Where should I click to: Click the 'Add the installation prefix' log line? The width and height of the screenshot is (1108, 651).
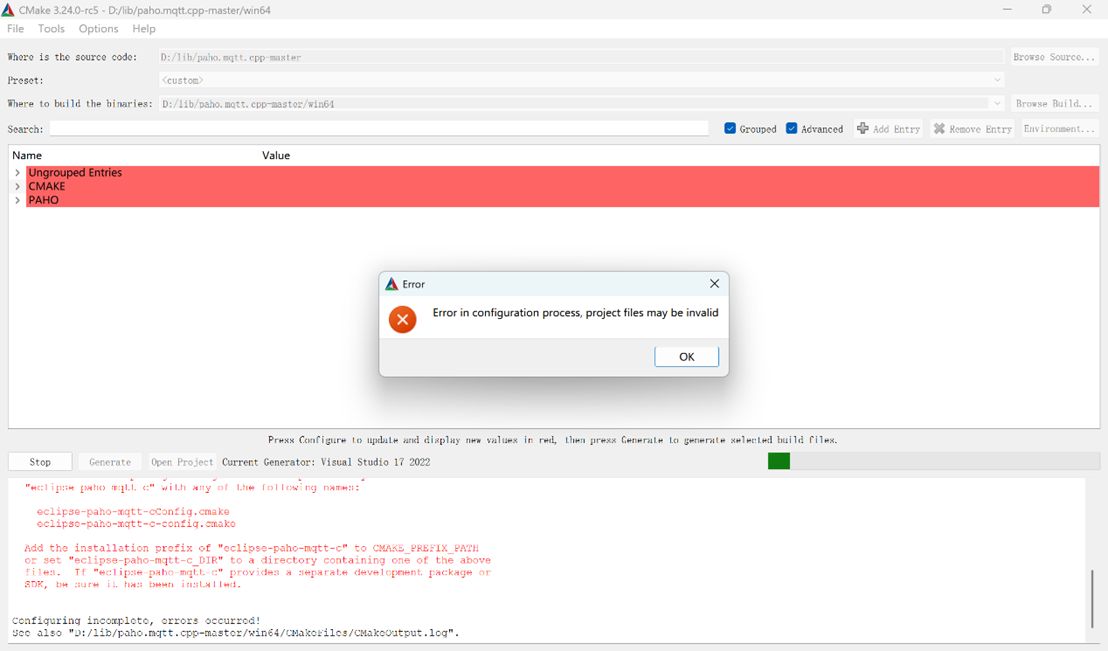click(251, 548)
